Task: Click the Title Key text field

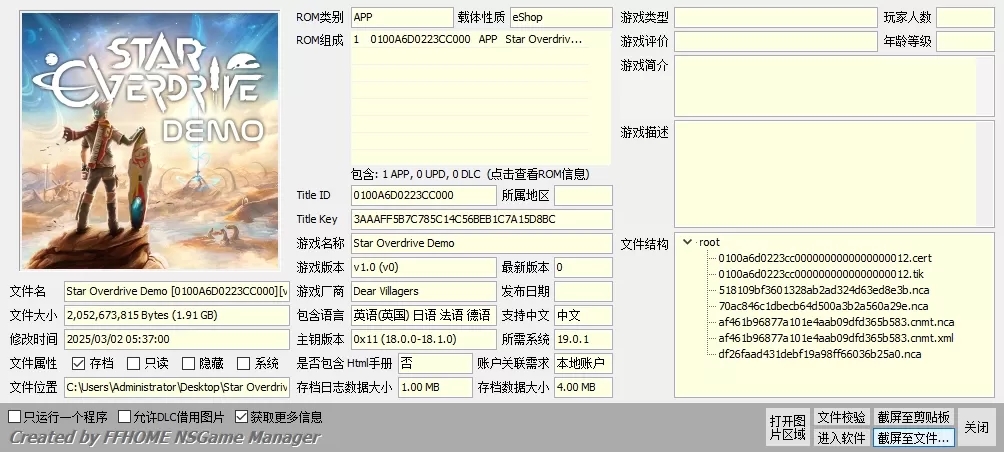Action: click(x=481, y=219)
